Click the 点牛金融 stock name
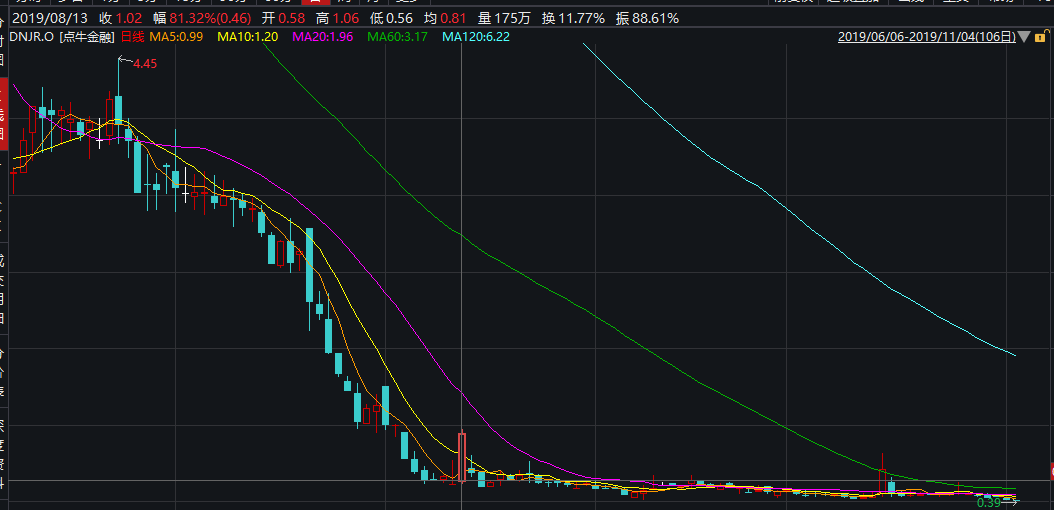 pyautogui.click(x=88, y=37)
